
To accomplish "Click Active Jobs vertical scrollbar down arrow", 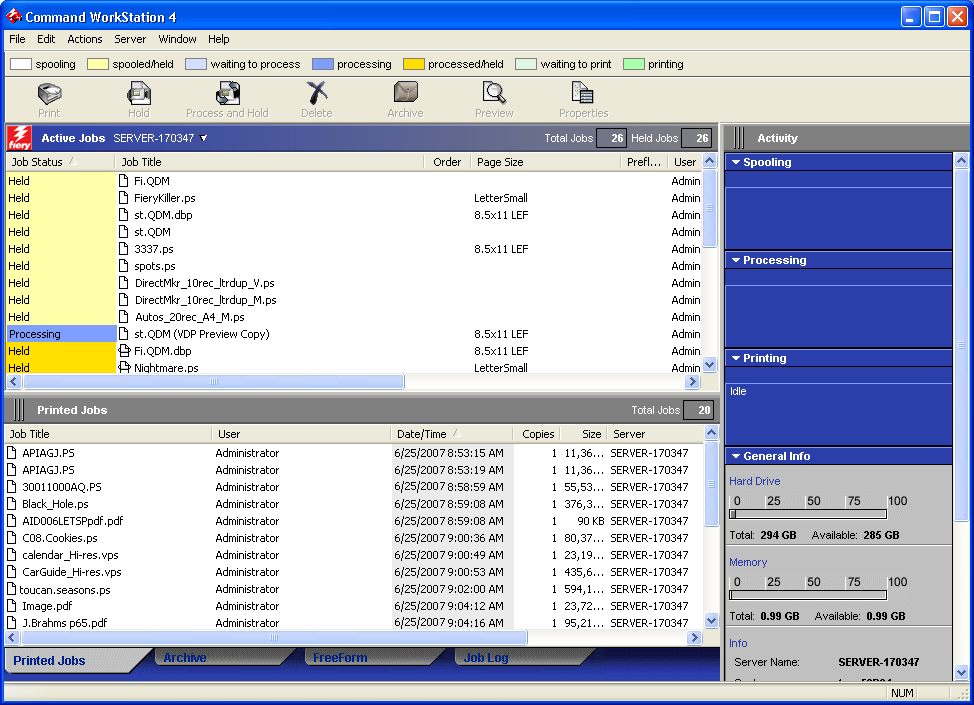I will [709, 365].
